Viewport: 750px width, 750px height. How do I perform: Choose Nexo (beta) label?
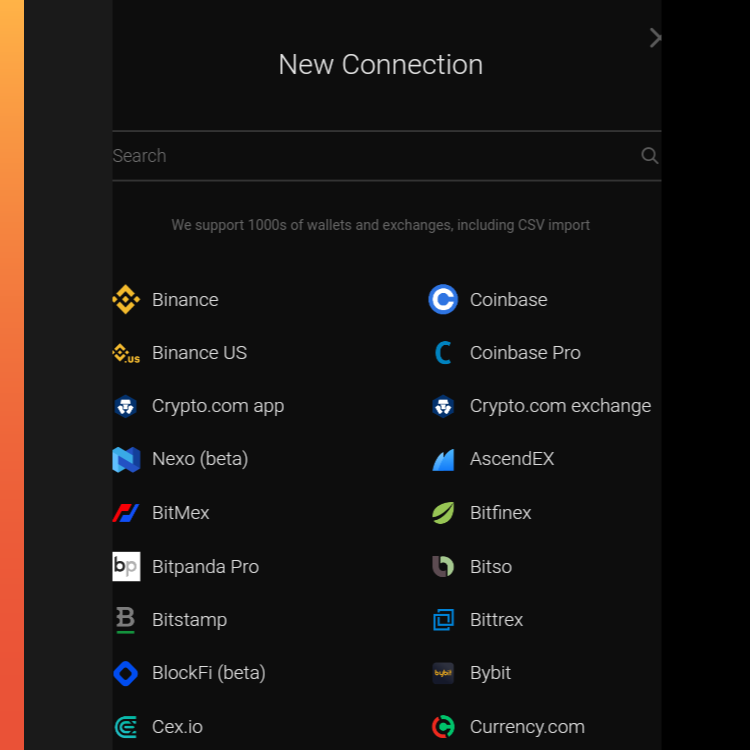click(x=200, y=459)
